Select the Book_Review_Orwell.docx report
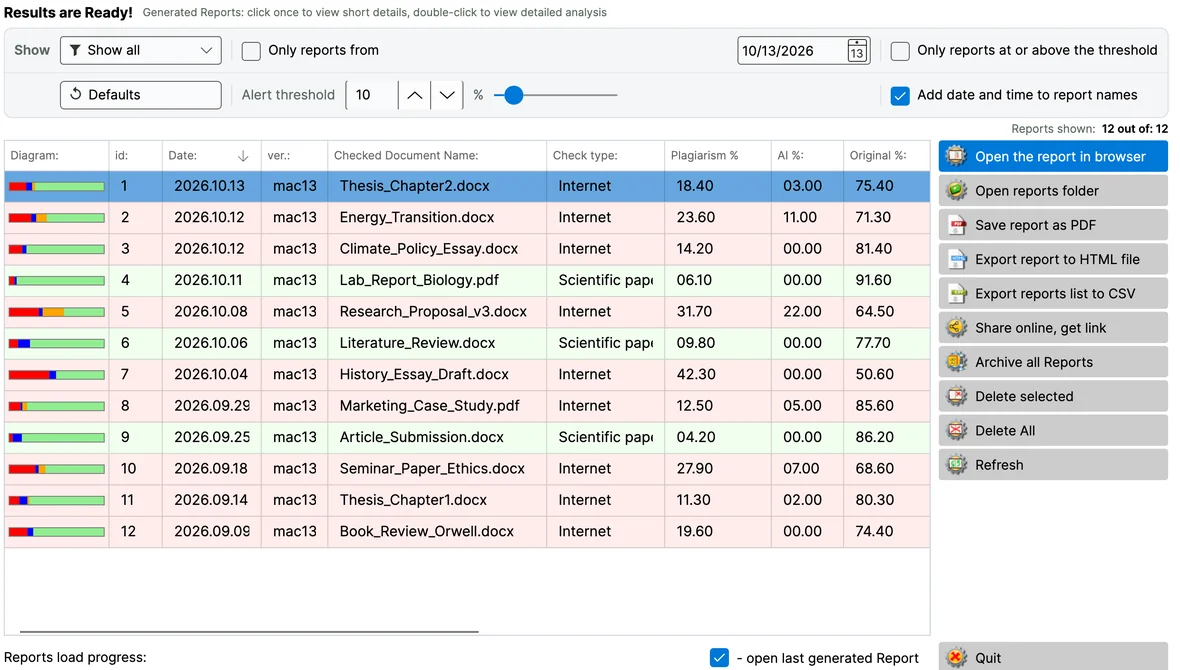The height and width of the screenshot is (670, 1180). (x=467, y=531)
